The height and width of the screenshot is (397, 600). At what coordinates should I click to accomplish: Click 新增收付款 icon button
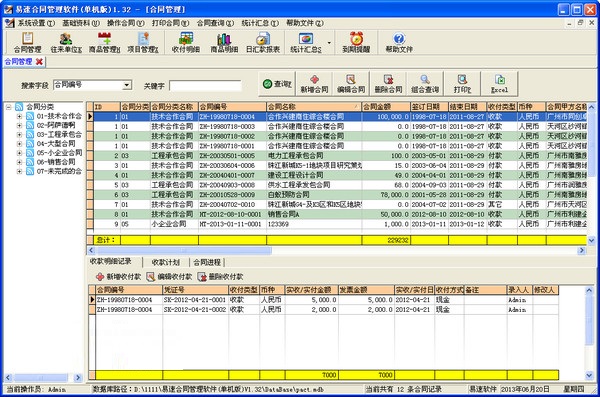(118, 276)
